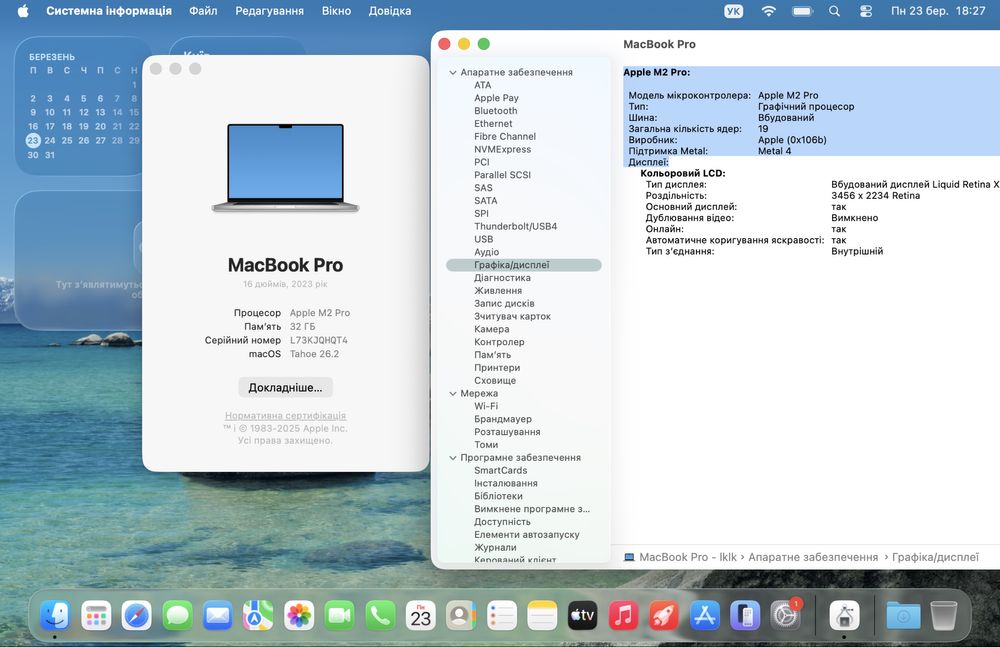
Task: Open the Нормативна сертифікація link
Action: pos(285,415)
